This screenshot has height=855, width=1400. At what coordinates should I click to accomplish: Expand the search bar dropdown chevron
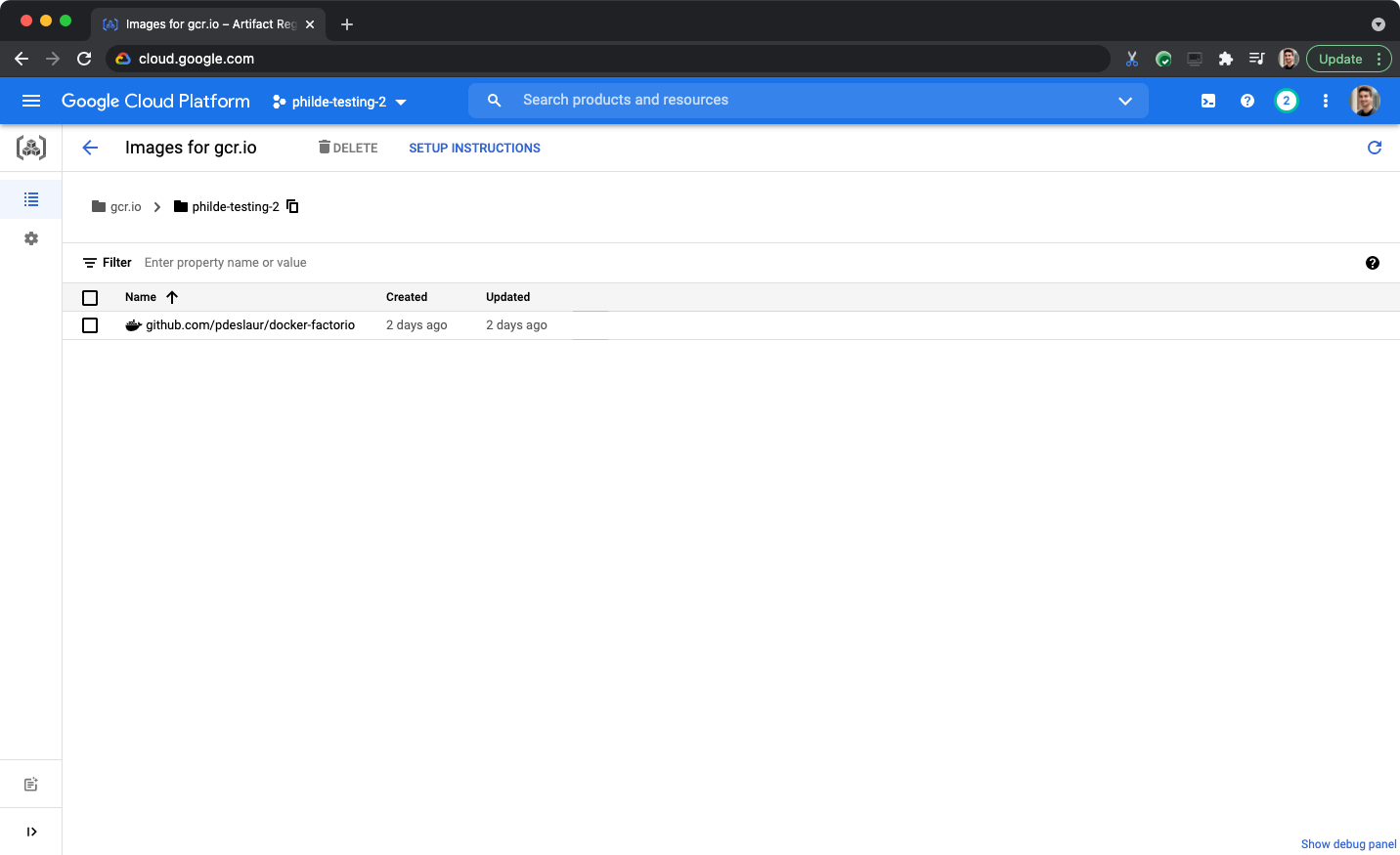(1125, 101)
